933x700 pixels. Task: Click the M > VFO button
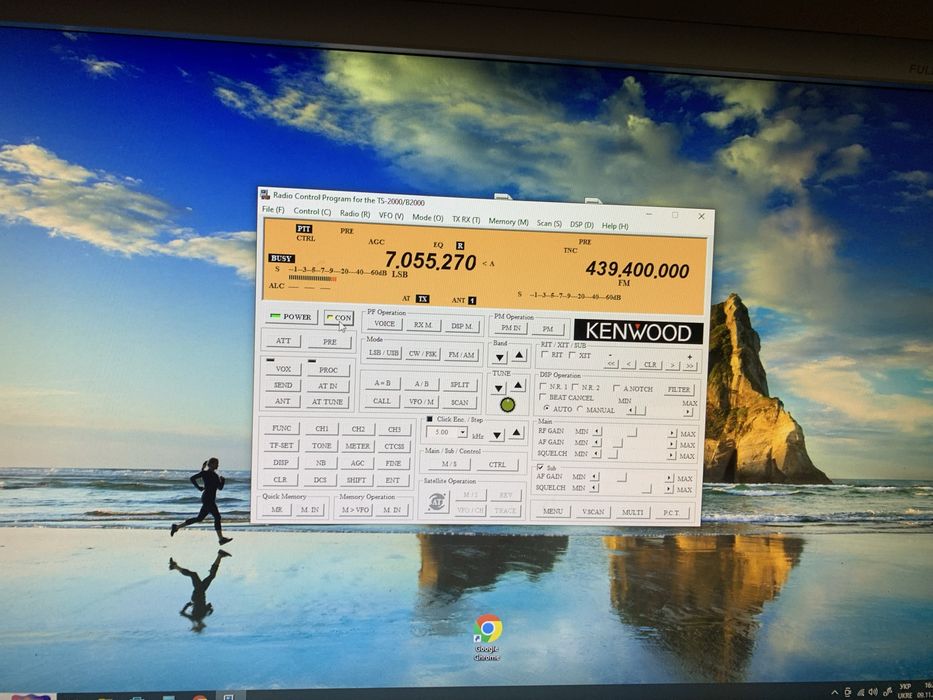pyautogui.click(x=355, y=510)
